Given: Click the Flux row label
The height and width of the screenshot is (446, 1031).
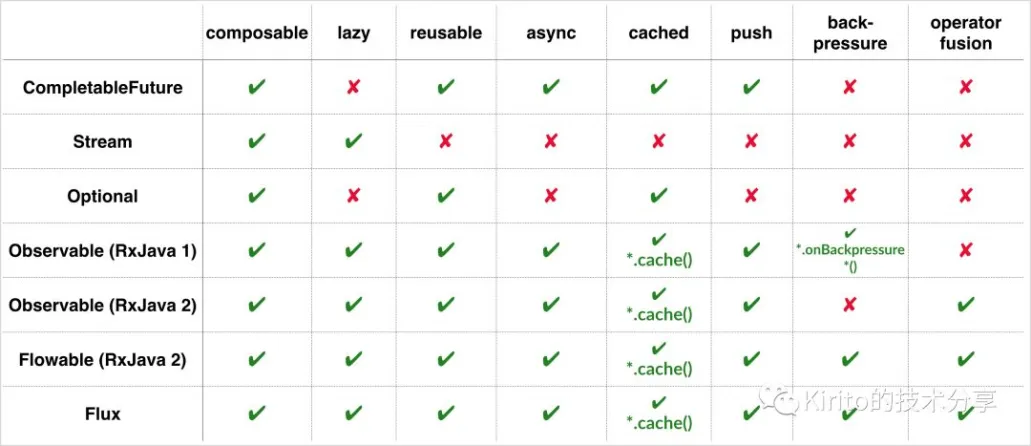Looking at the screenshot, I should pyautogui.click(x=103, y=414).
